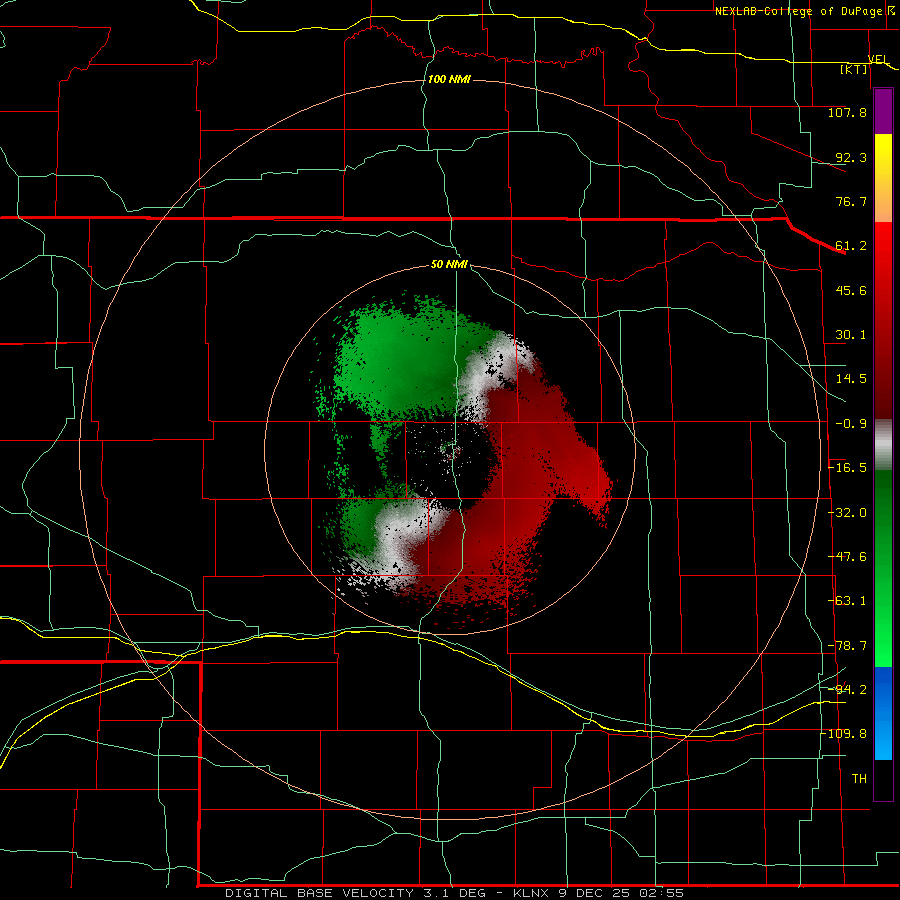Pick the gray near-zero segment of the color bar
900x900 pixels.
point(883,445)
